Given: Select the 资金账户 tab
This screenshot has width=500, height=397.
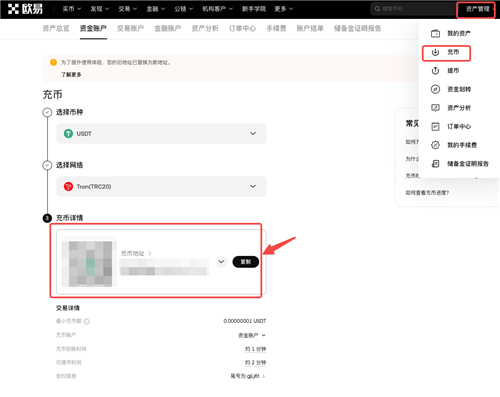Looking at the screenshot, I should [93, 28].
